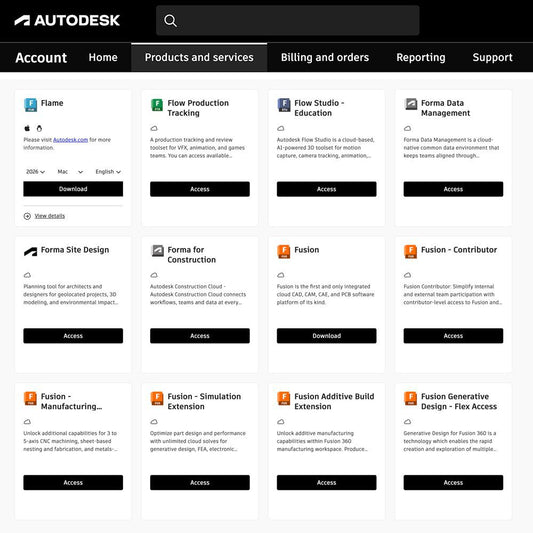Open the Billing and orders tab

coord(325,57)
